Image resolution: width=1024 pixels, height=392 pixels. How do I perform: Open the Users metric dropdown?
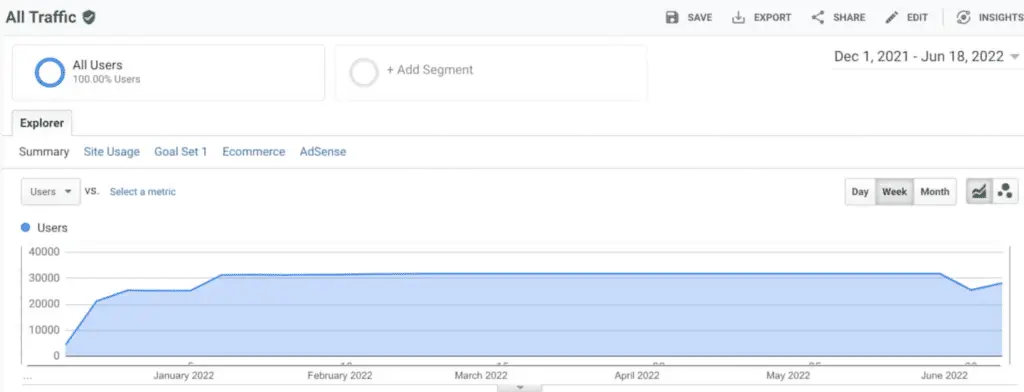51,192
